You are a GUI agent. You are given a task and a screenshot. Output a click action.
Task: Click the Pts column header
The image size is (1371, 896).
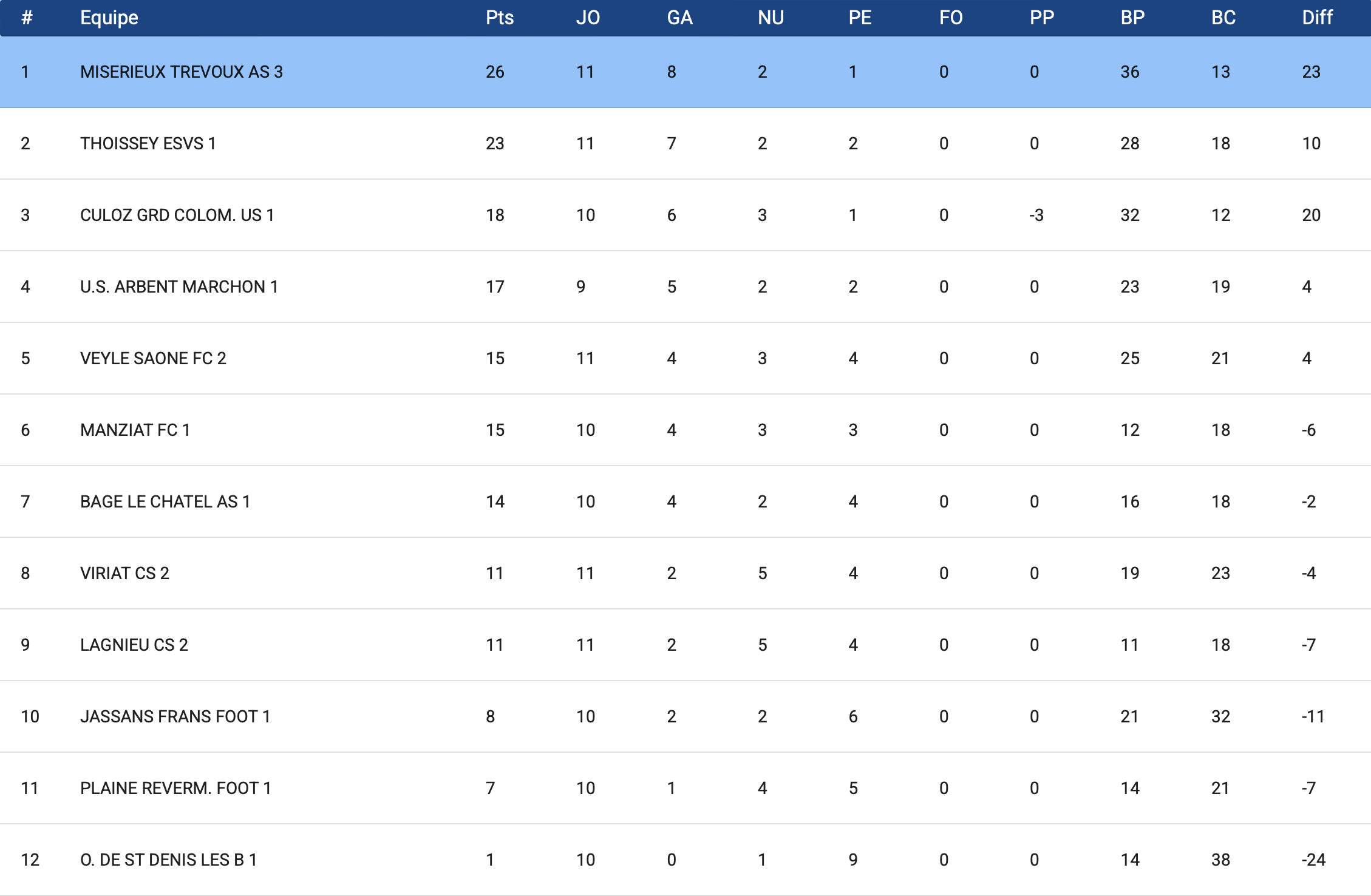pos(499,18)
